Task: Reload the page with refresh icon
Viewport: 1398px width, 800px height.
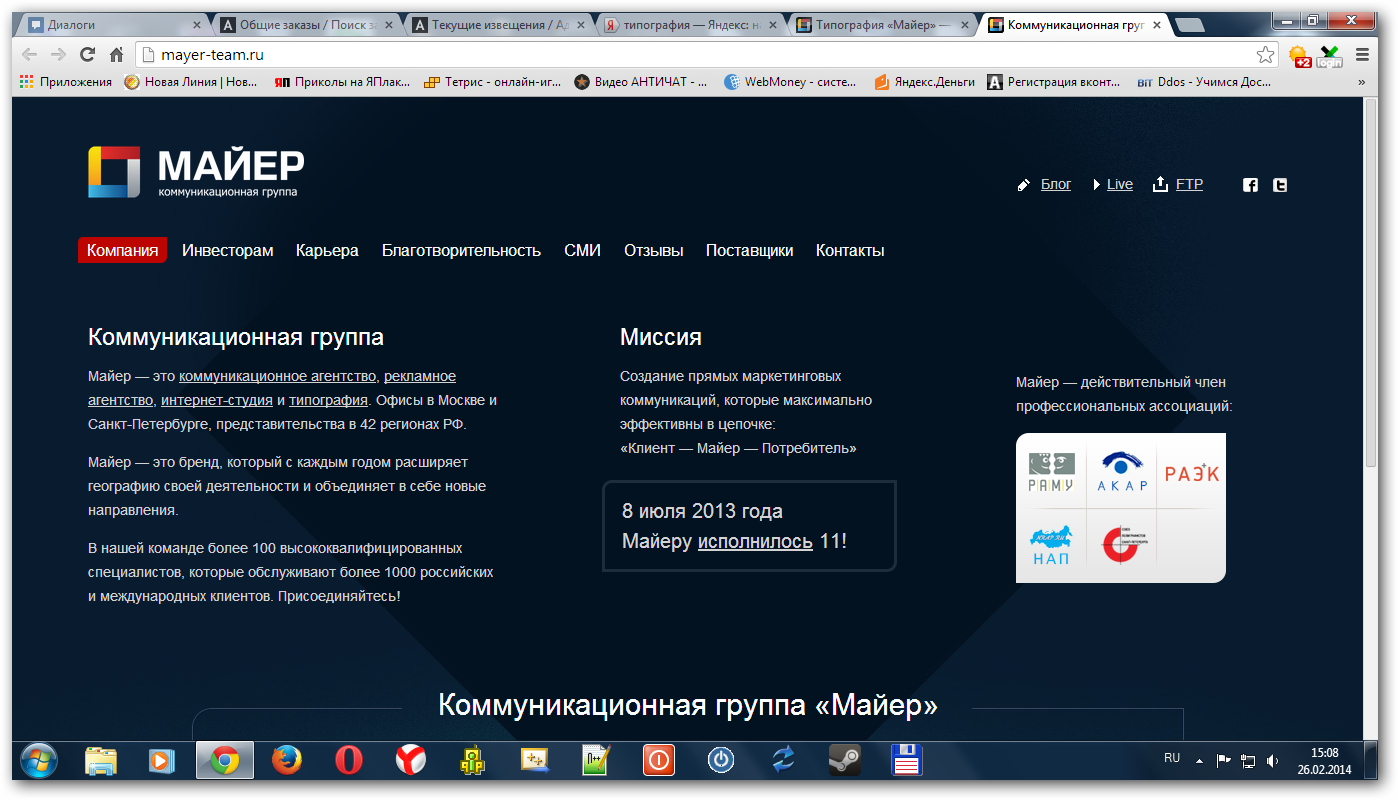Action: point(88,55)
